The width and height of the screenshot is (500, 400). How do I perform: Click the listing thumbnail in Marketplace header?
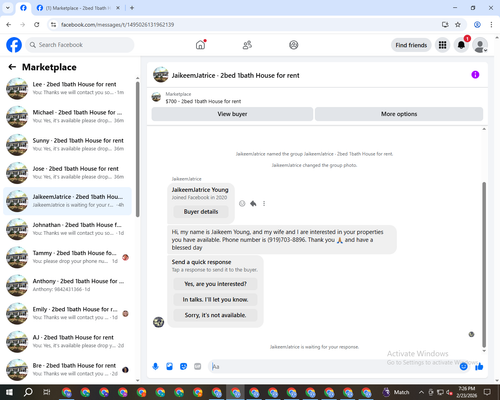156,97
